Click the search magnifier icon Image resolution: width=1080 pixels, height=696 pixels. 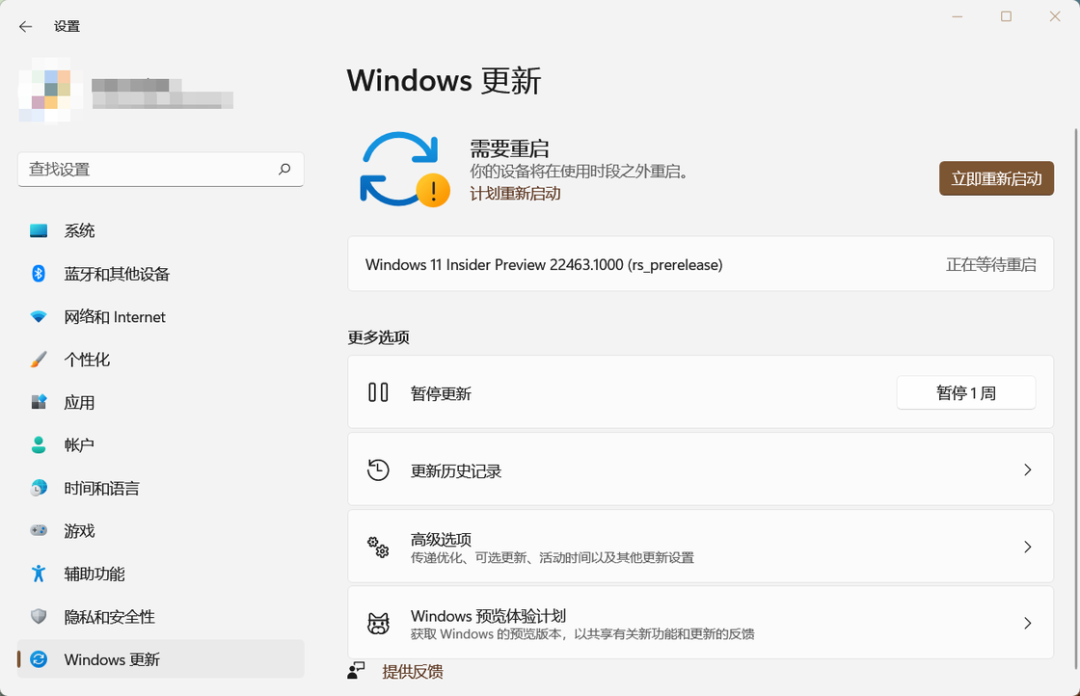pyautogui.click(x=284, y=169)
